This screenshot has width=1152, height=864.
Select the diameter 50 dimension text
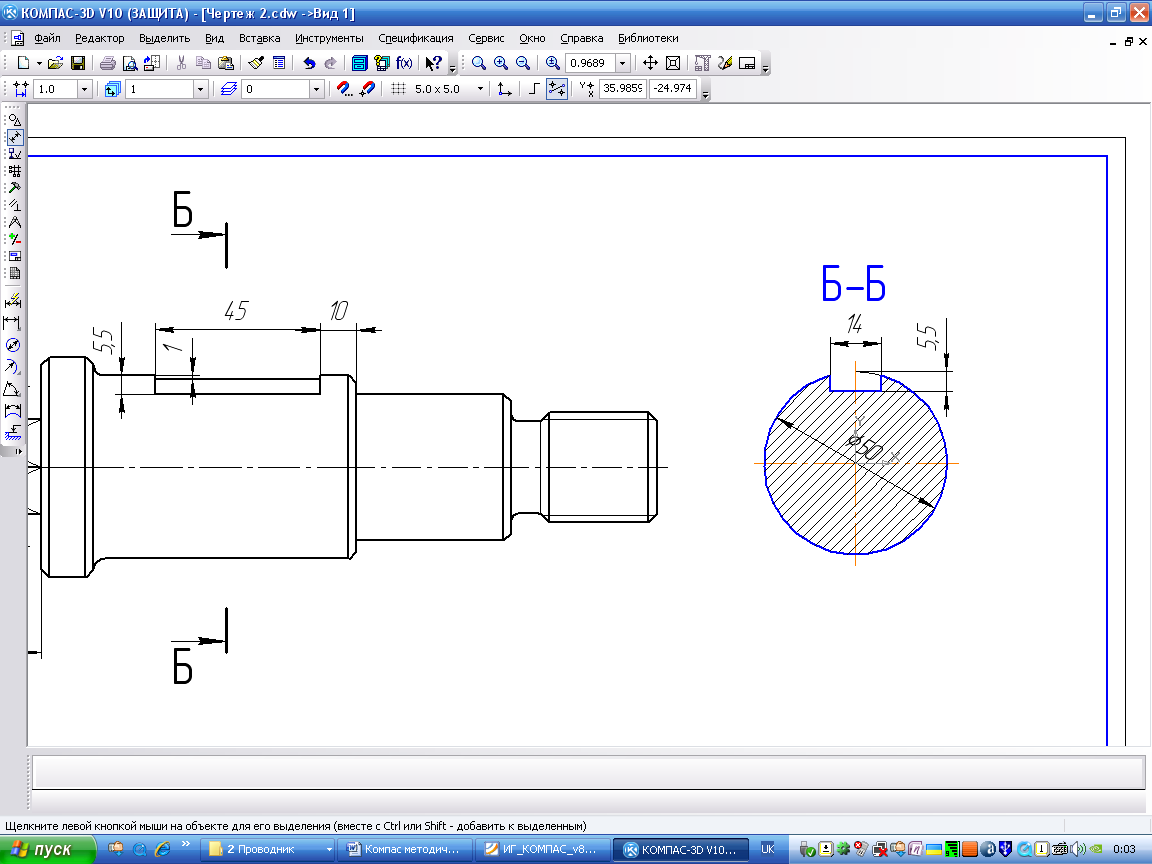865,447
